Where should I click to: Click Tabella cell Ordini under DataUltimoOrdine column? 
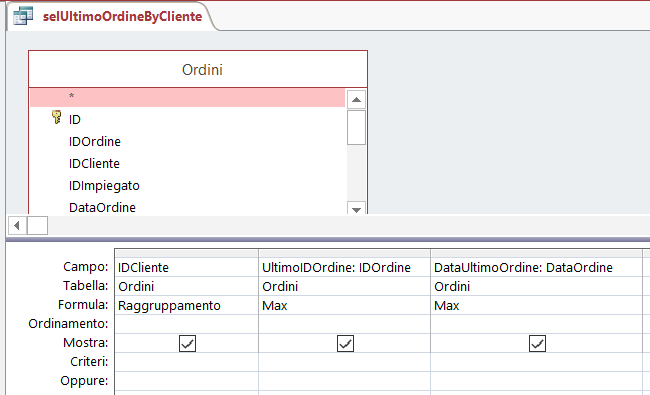[x=536, y=286]
